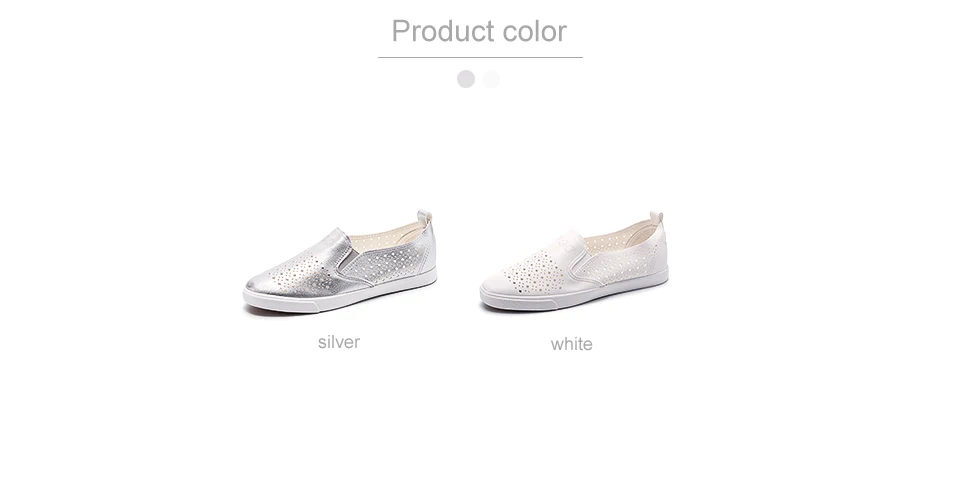Click the rubber sole of the white shoe

(574, 294)
